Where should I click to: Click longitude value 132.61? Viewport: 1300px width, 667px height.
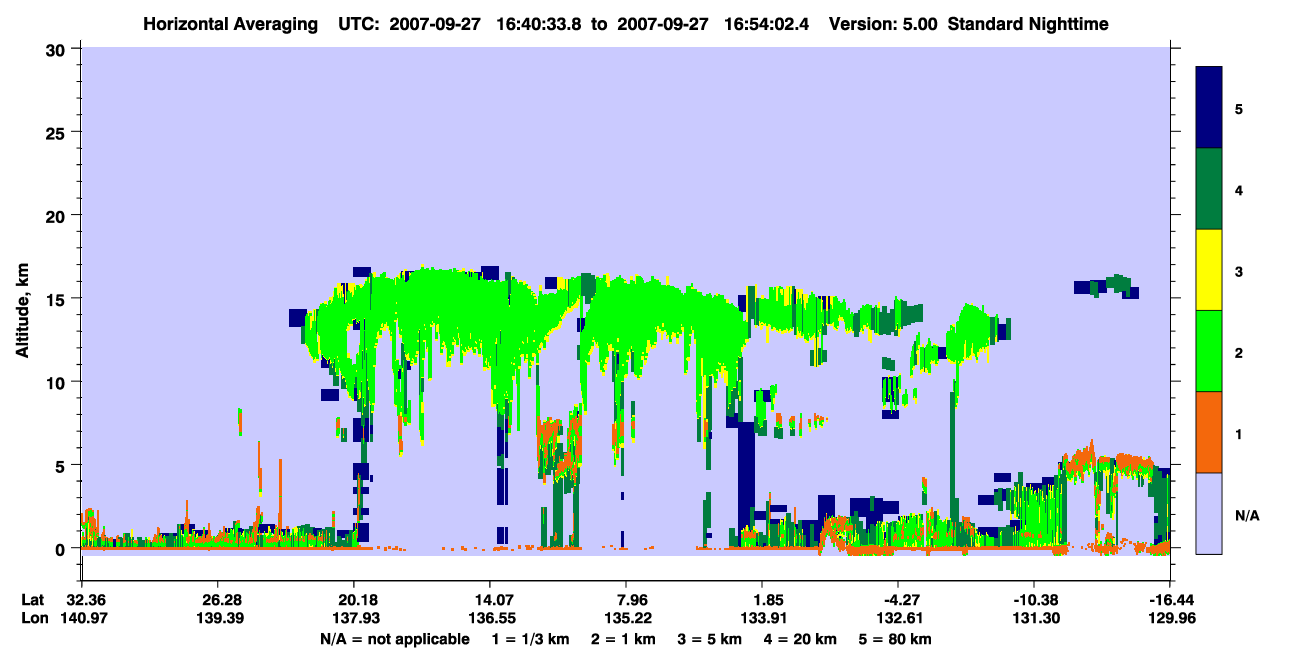[898, 619]
